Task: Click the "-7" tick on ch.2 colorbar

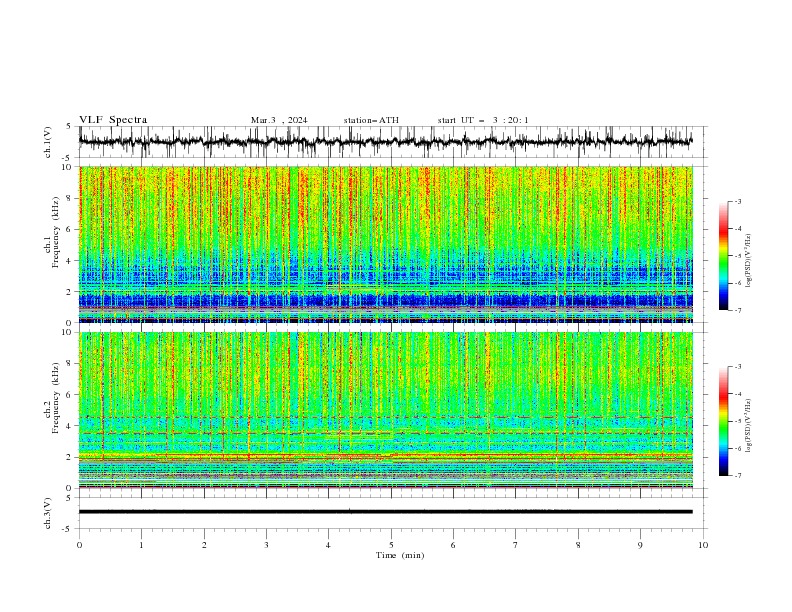Action: 738,476
